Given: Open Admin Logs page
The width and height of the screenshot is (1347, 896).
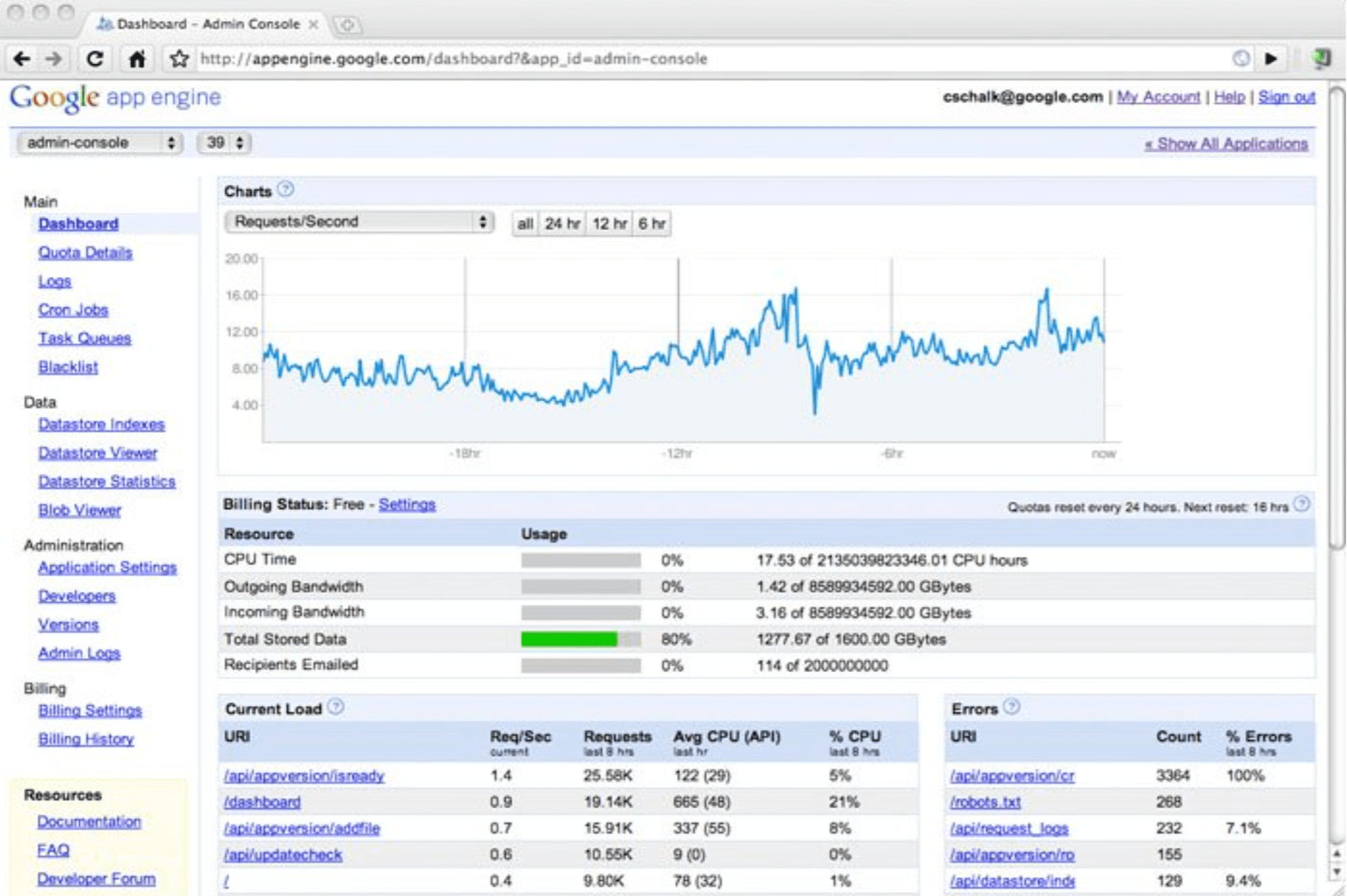Looking at the screenshot, I should click(x=79, y=653).
